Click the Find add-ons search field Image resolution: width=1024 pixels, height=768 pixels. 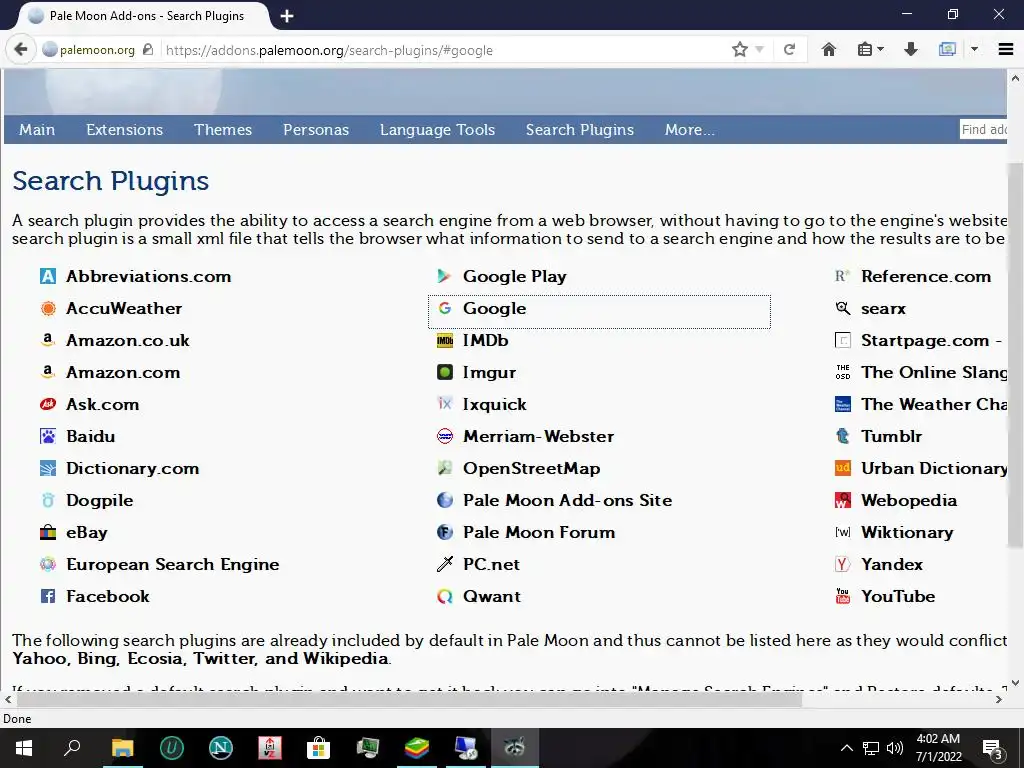(x=983, y=129)
